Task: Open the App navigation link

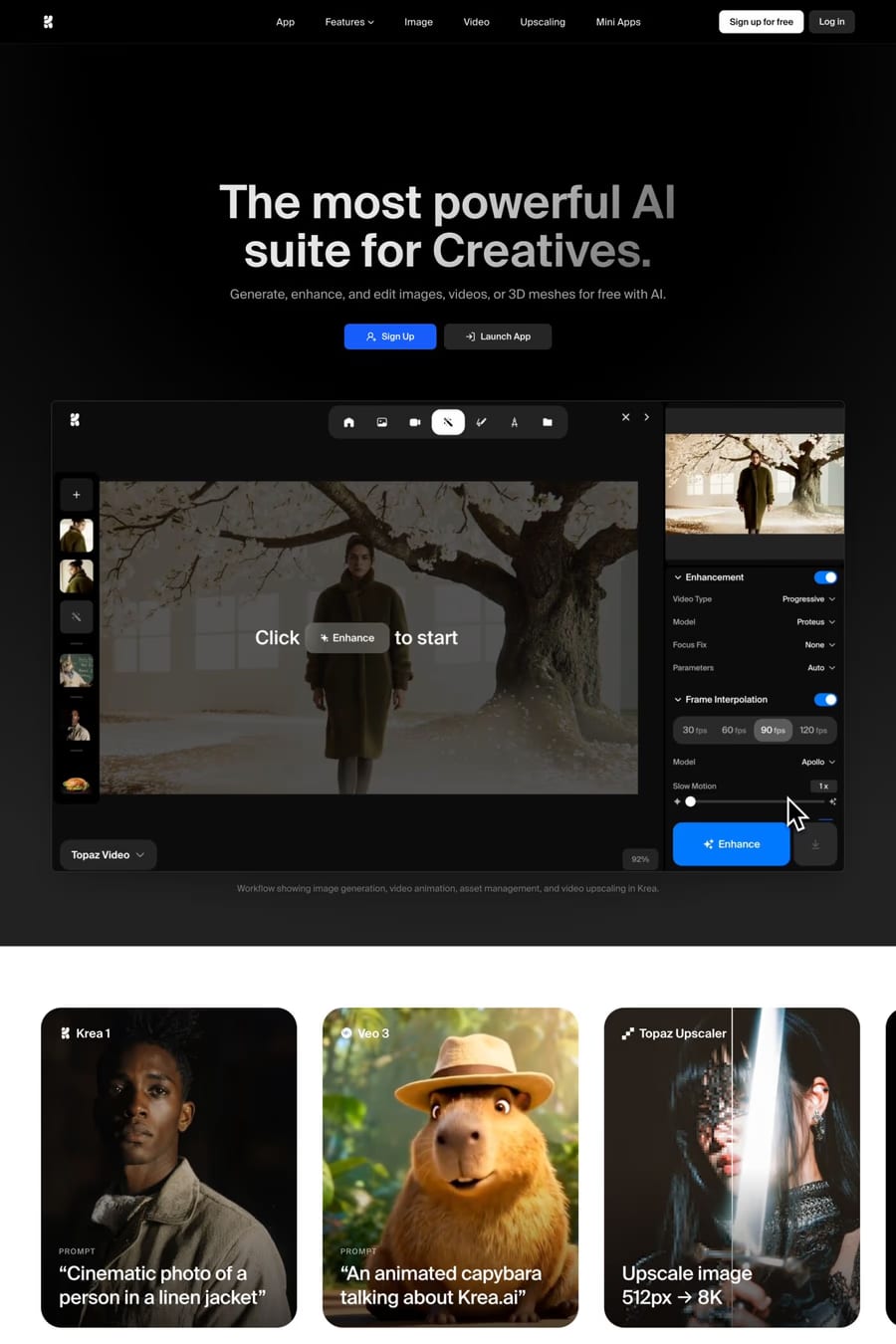Action: [286, 22]
